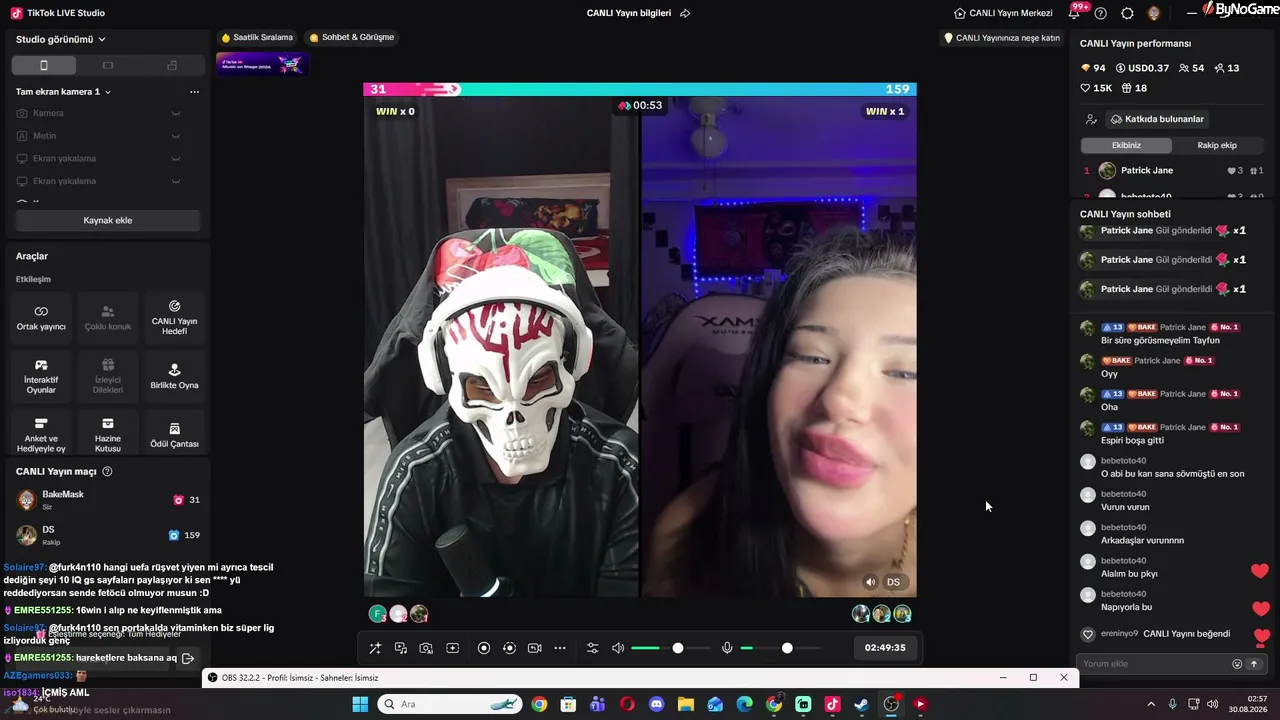Click CANLI Yayınınıza neşe katın tip
The image size is (1280, 720).
click(1002, 38)
